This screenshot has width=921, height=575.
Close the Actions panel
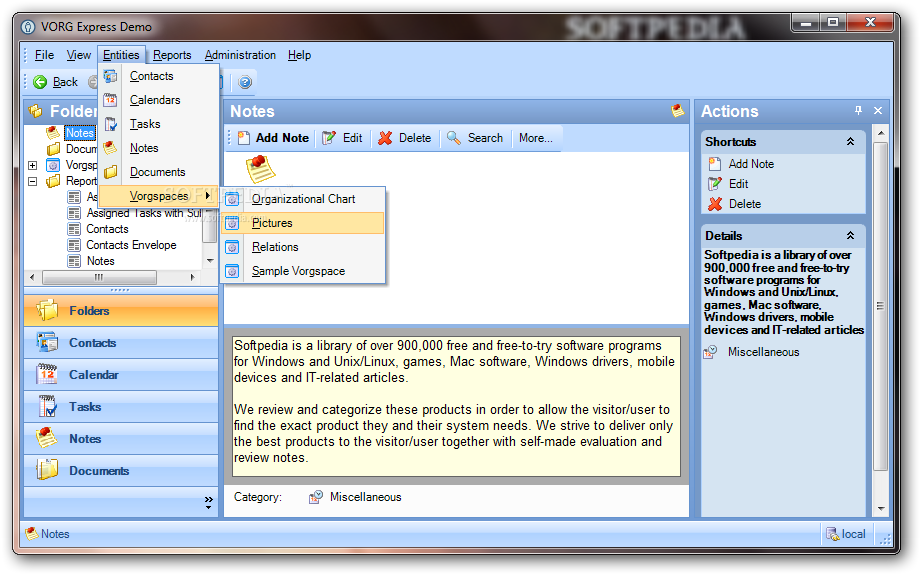878,110
